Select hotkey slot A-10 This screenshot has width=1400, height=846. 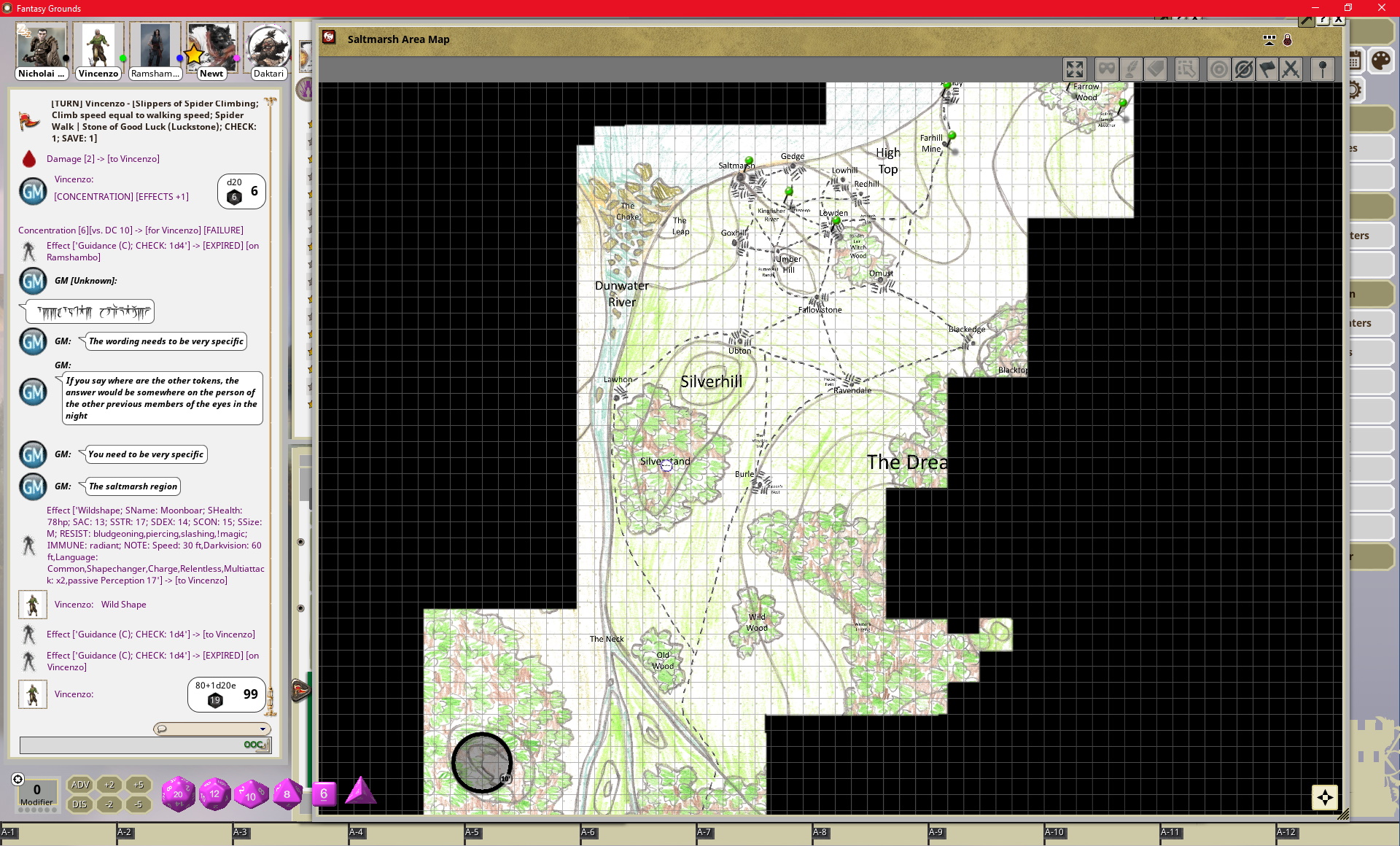click(x=1101, y=834)
